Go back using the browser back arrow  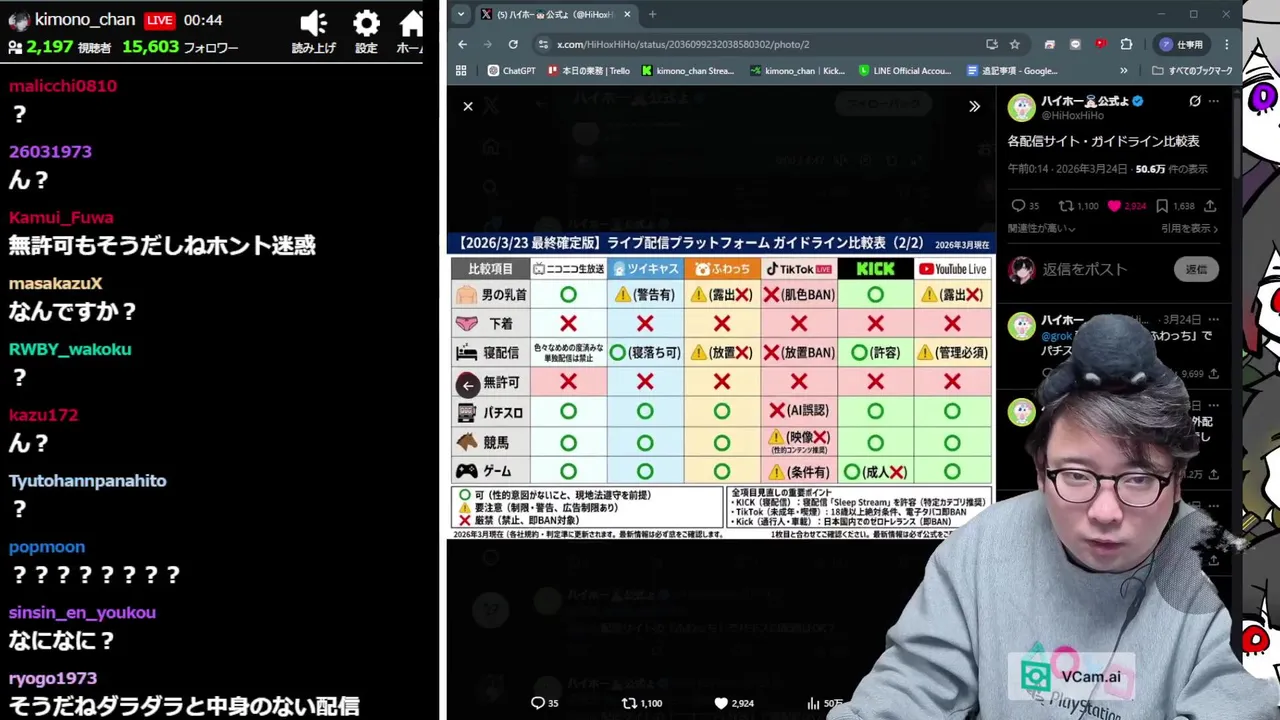pyautogui.click(x=462, y=44)
